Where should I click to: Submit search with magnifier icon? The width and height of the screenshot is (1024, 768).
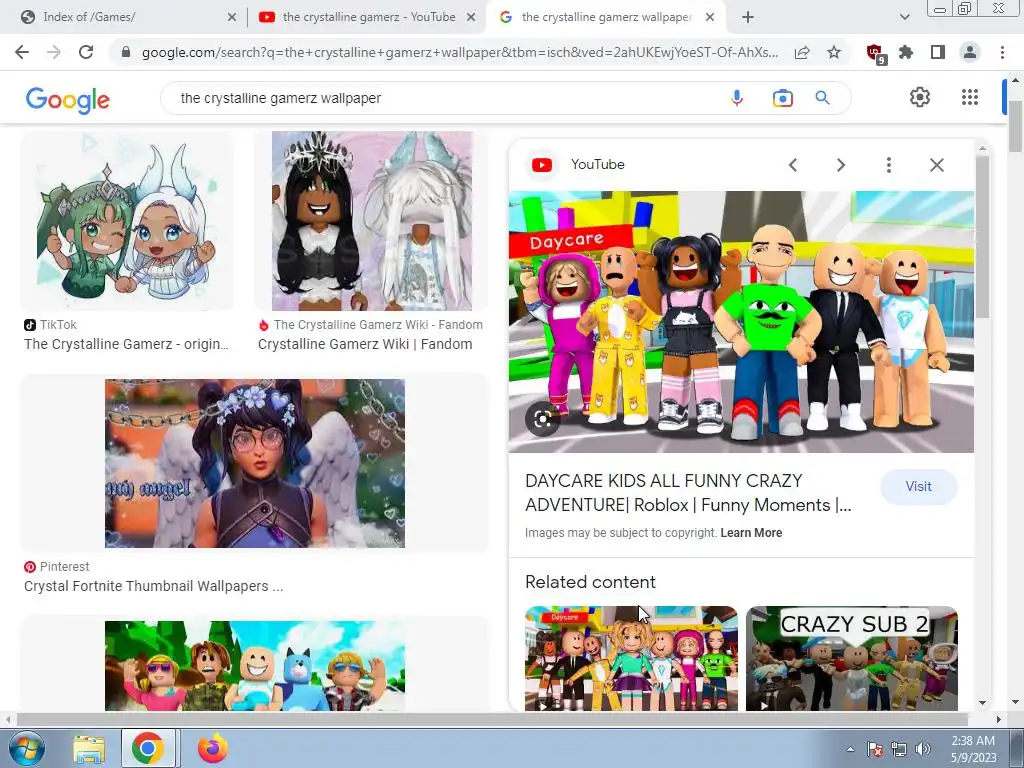pyautogui.click(x=823, y=98)
